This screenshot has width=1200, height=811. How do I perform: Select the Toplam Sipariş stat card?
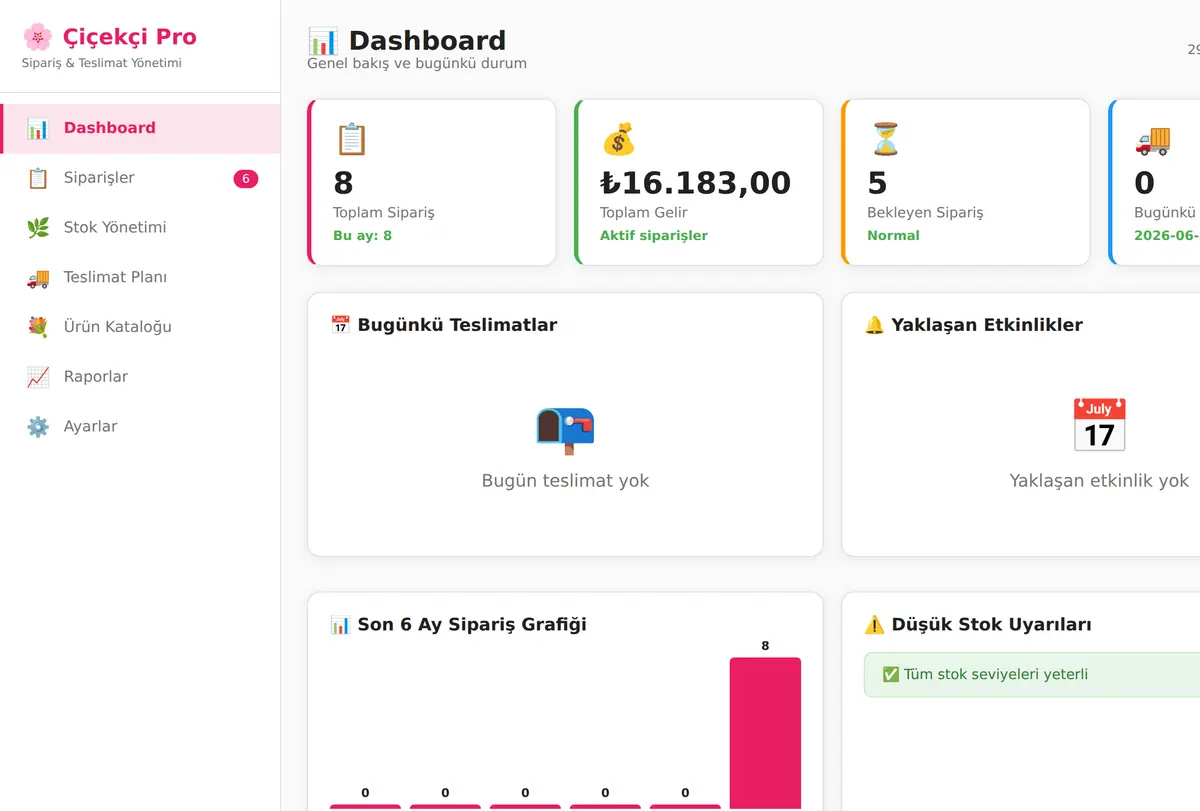click(x=432, y=182)
